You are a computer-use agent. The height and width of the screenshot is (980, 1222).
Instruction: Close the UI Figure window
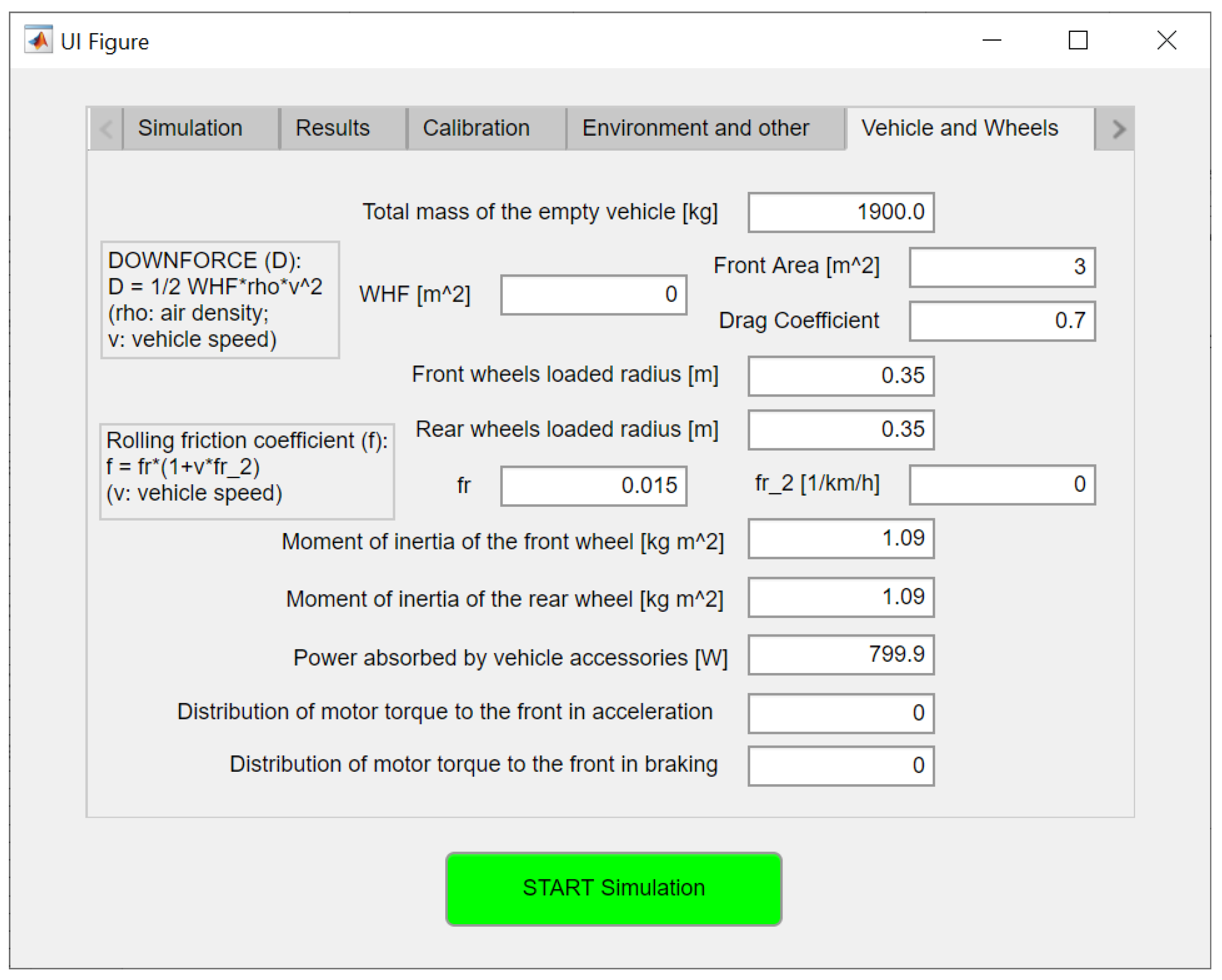tap(1166, 40)
